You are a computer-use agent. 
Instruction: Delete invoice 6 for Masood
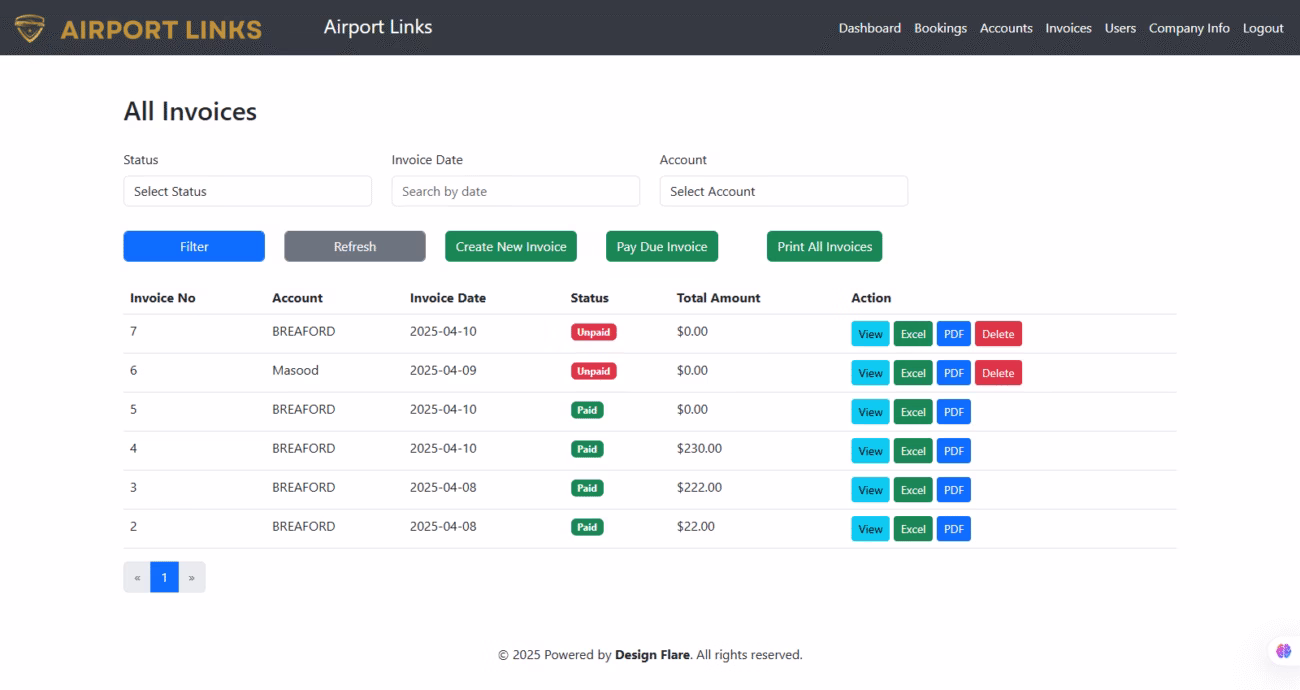click(997, 373)
